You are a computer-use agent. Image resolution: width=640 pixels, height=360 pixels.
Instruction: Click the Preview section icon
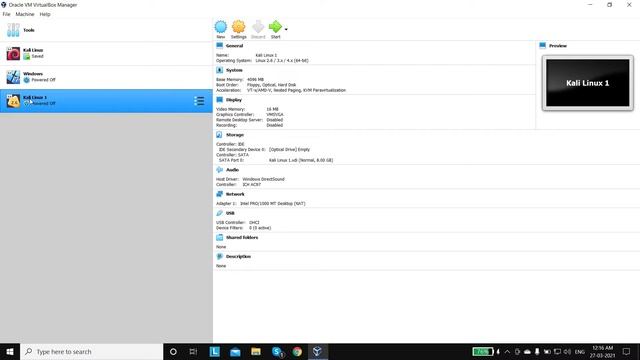pos(542,45)
